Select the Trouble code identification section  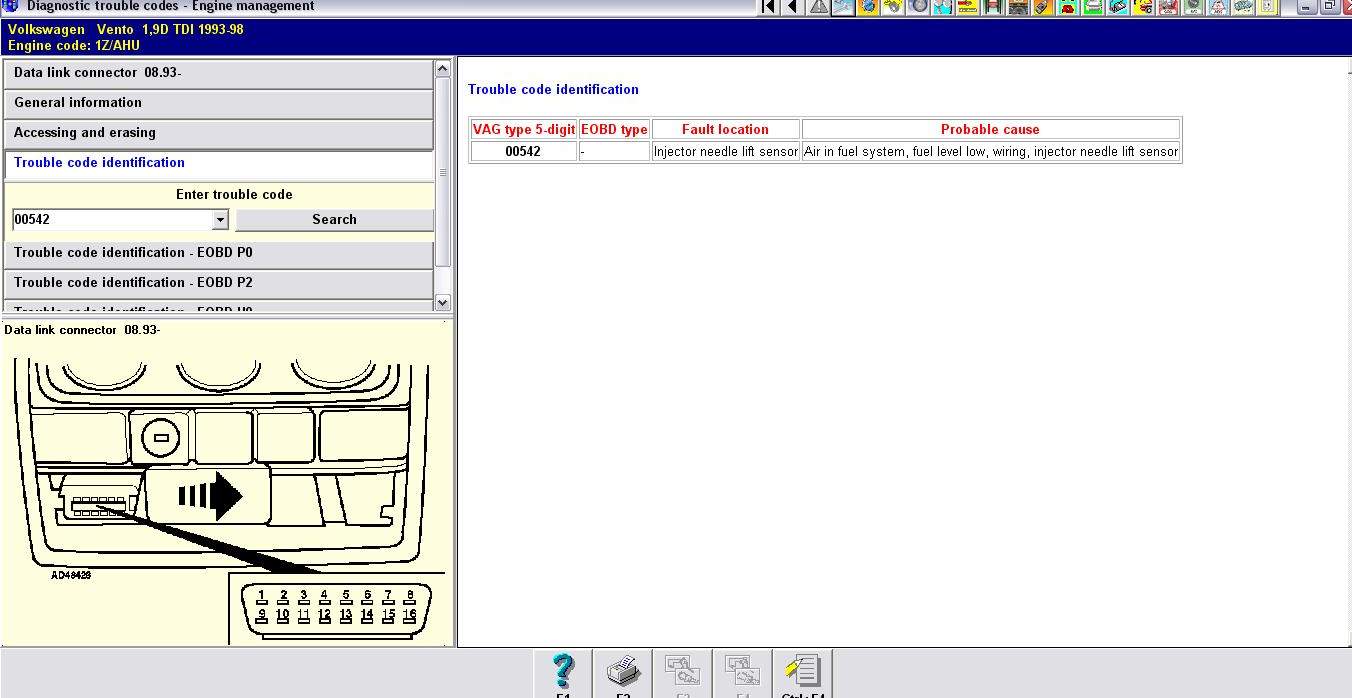(x=219, y=163)
